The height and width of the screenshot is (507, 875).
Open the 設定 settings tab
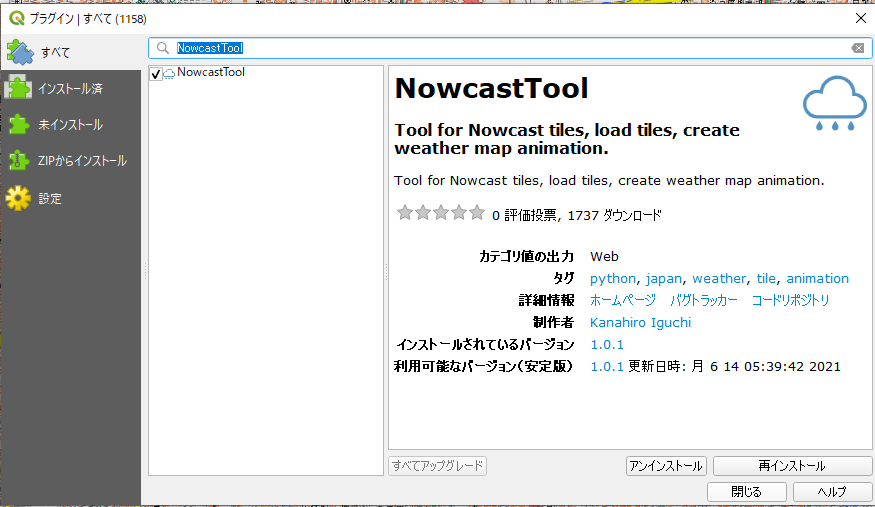tap(71, 199)
